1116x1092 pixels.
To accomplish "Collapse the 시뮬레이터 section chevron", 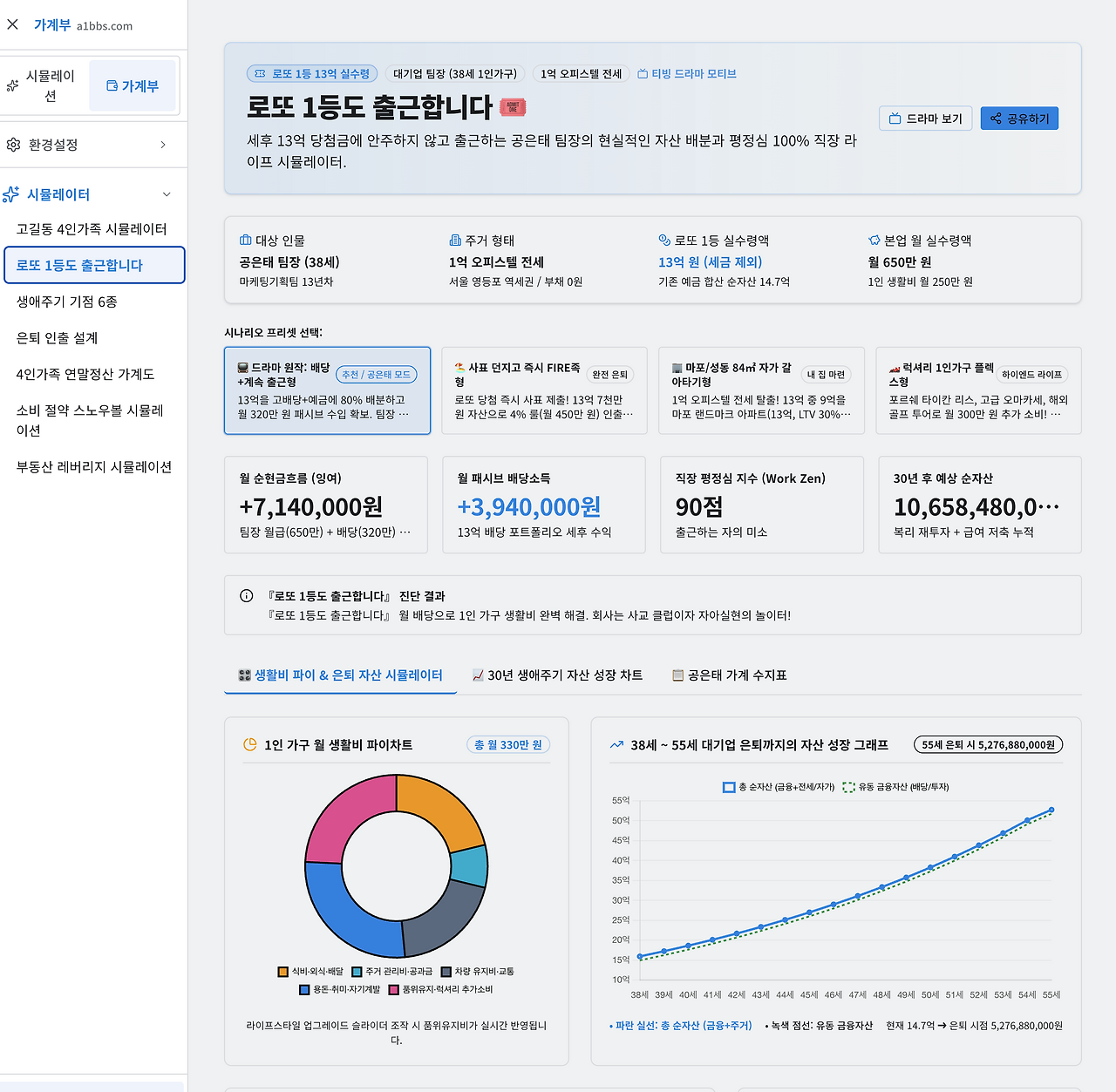I will [x=167, y=194].
